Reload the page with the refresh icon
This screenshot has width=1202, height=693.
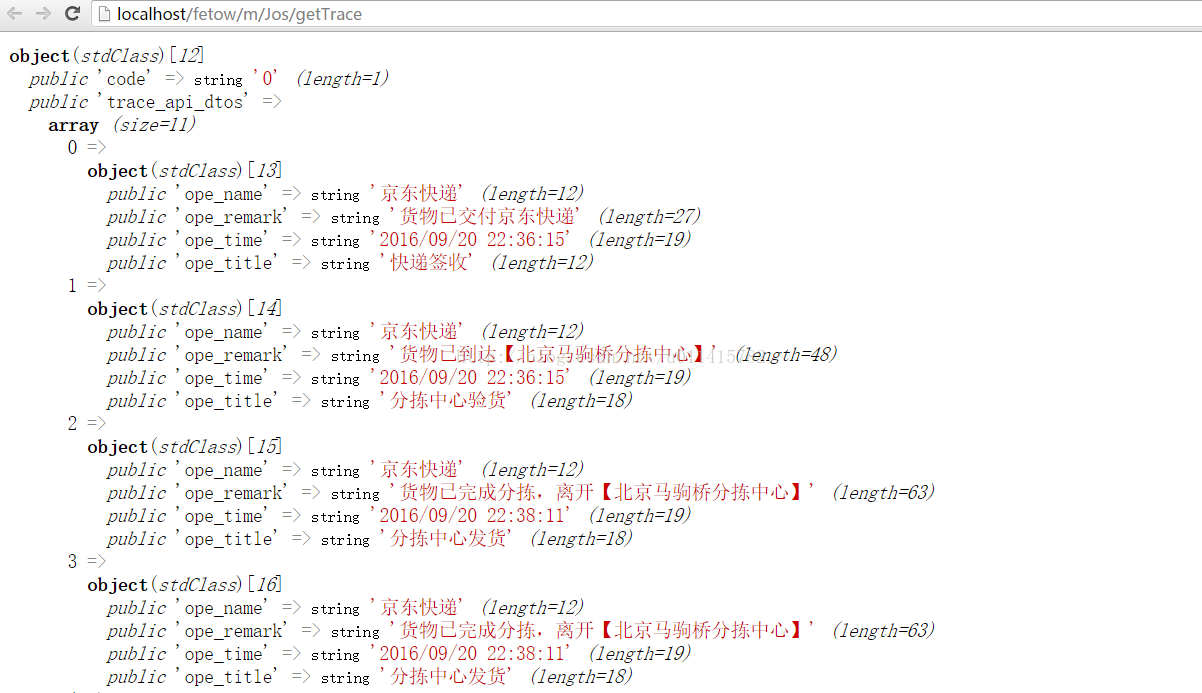(x=72, y=14)
